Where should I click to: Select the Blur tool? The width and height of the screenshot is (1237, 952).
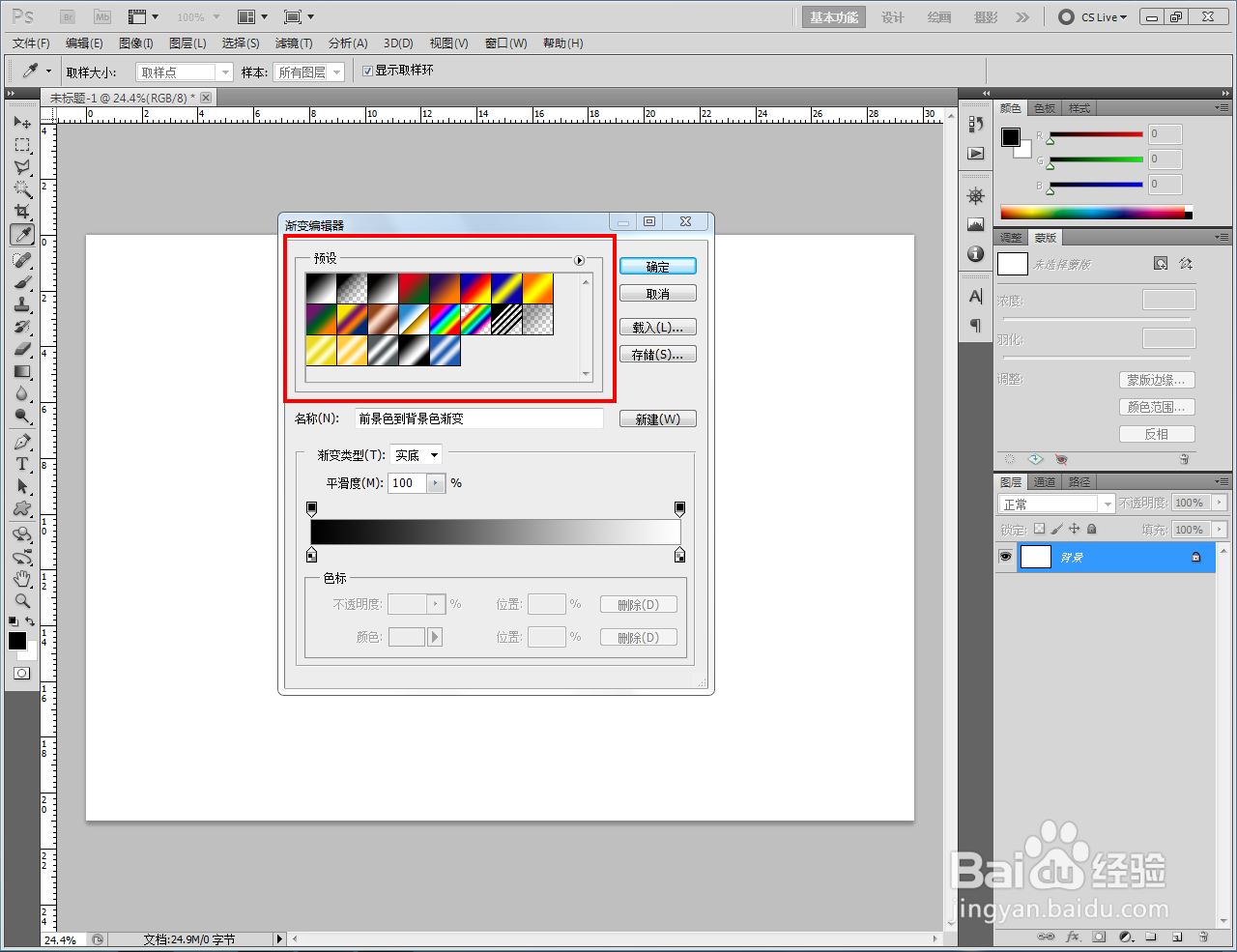(x=22, y=393)
